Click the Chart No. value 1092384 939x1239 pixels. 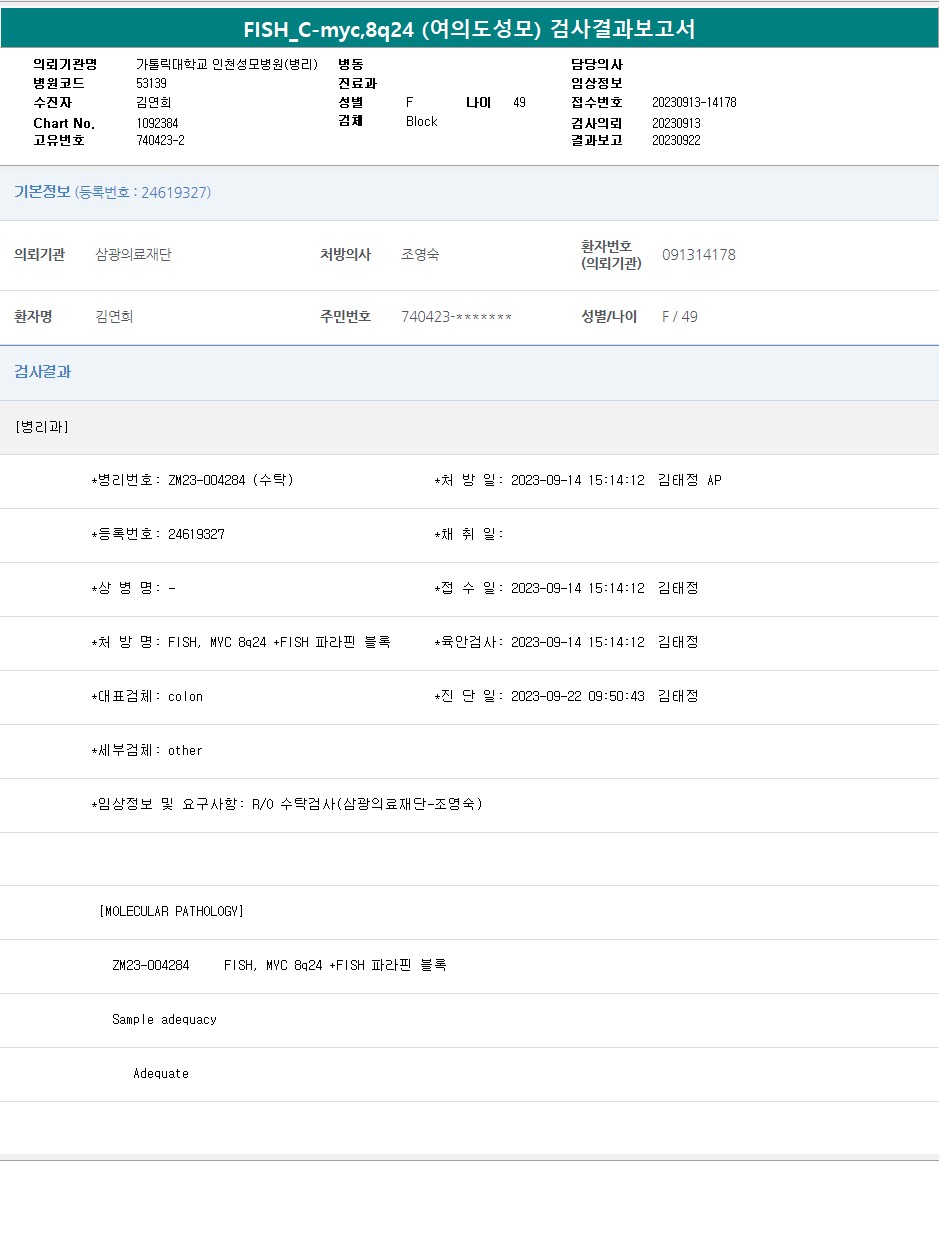tap(157, 123)
